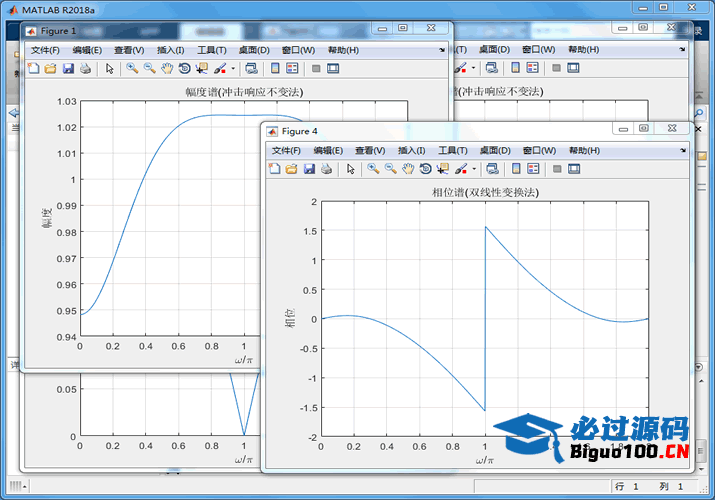Viewport: 715px width, 500px height.
Task: Click Insert Colorbar icon in Figure 1
Action: click(x=275, y=68)
